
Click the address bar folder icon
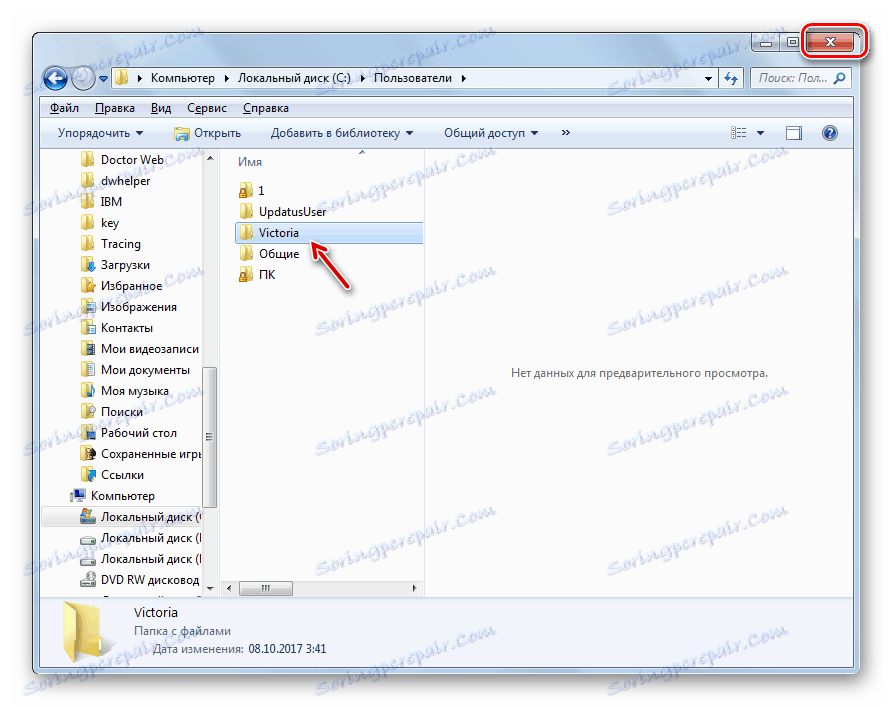(121, 78)
